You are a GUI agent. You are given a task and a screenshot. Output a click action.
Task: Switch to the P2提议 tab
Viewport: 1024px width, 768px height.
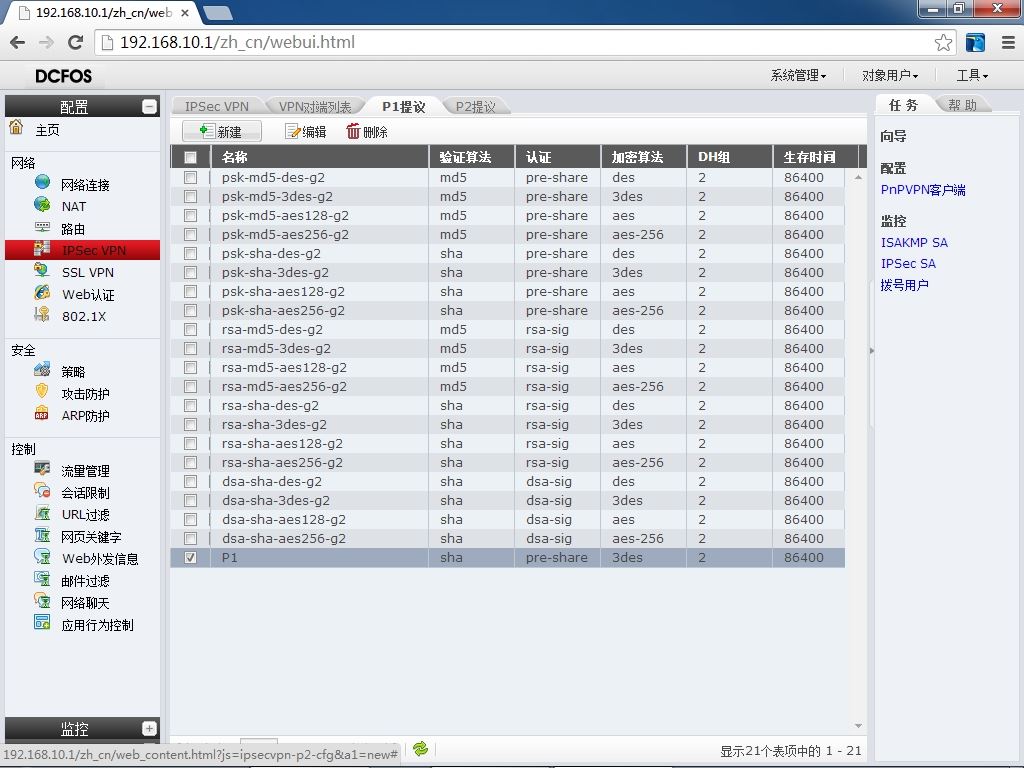tap(475, 106)
